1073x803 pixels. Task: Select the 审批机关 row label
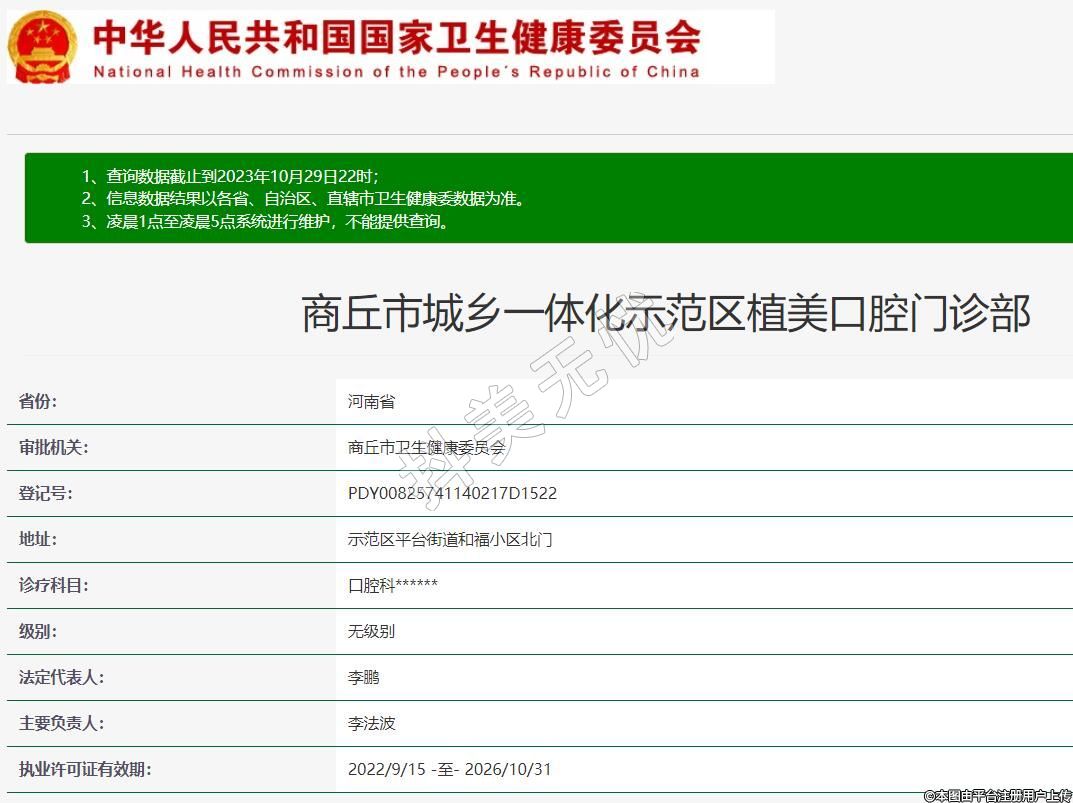[54, 448]
